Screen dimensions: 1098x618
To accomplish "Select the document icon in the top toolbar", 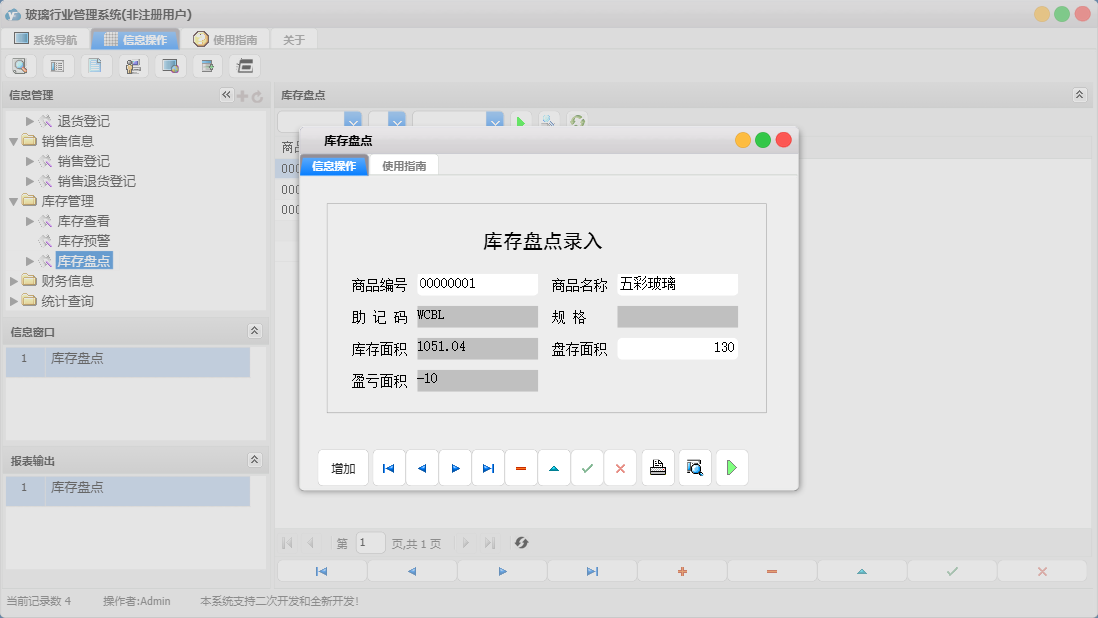I will (x=94, y=65).
